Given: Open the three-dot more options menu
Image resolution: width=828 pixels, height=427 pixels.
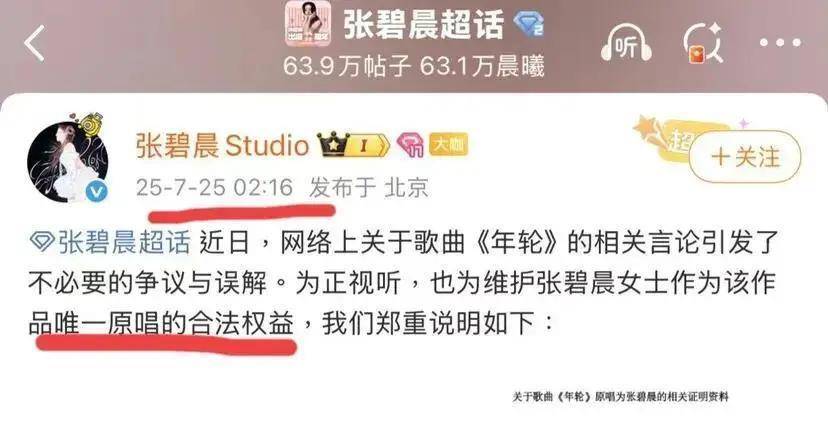Looking at the screenshot, I should (x=780, y=43).
